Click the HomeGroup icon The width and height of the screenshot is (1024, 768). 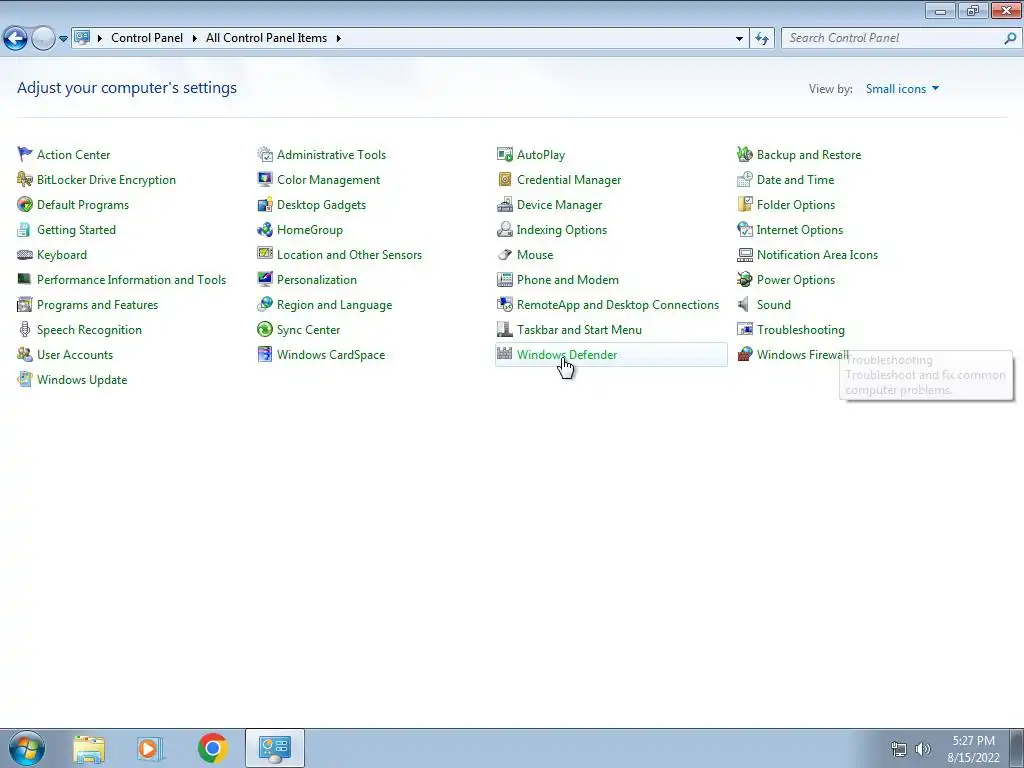(264, 229)
